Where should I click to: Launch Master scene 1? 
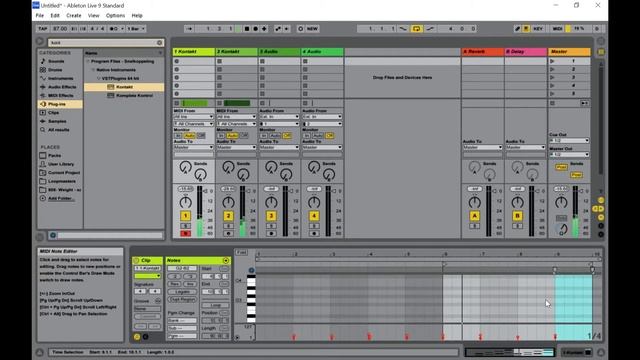click(x=552, y=61)
